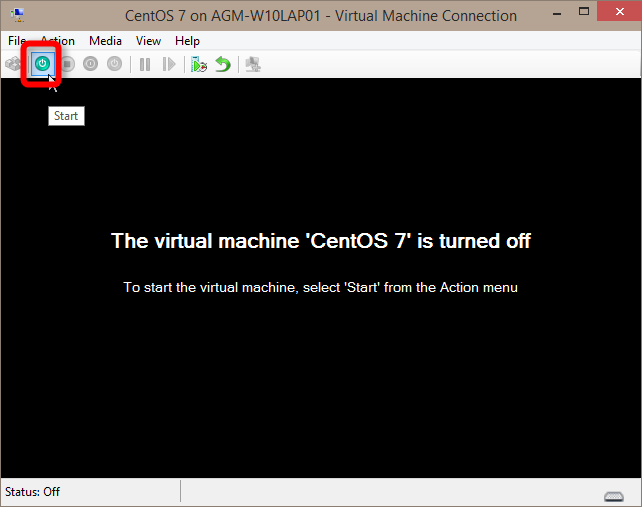Image resolution: width=642 pixels, height=507 pixels.
Task: Click 'The virtual machine CentOS 7 is turned off' message
Action: coord(321,241)
